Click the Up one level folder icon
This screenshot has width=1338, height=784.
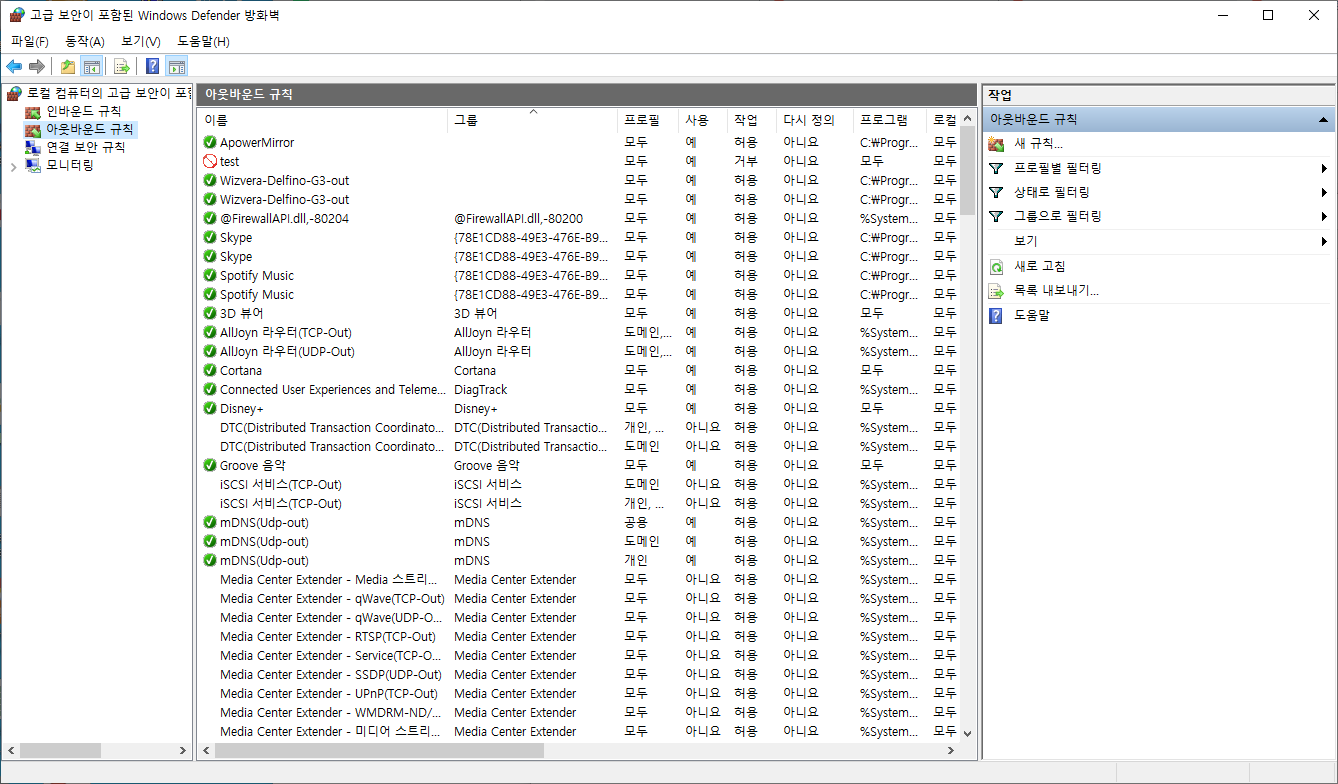coord(67,67)
